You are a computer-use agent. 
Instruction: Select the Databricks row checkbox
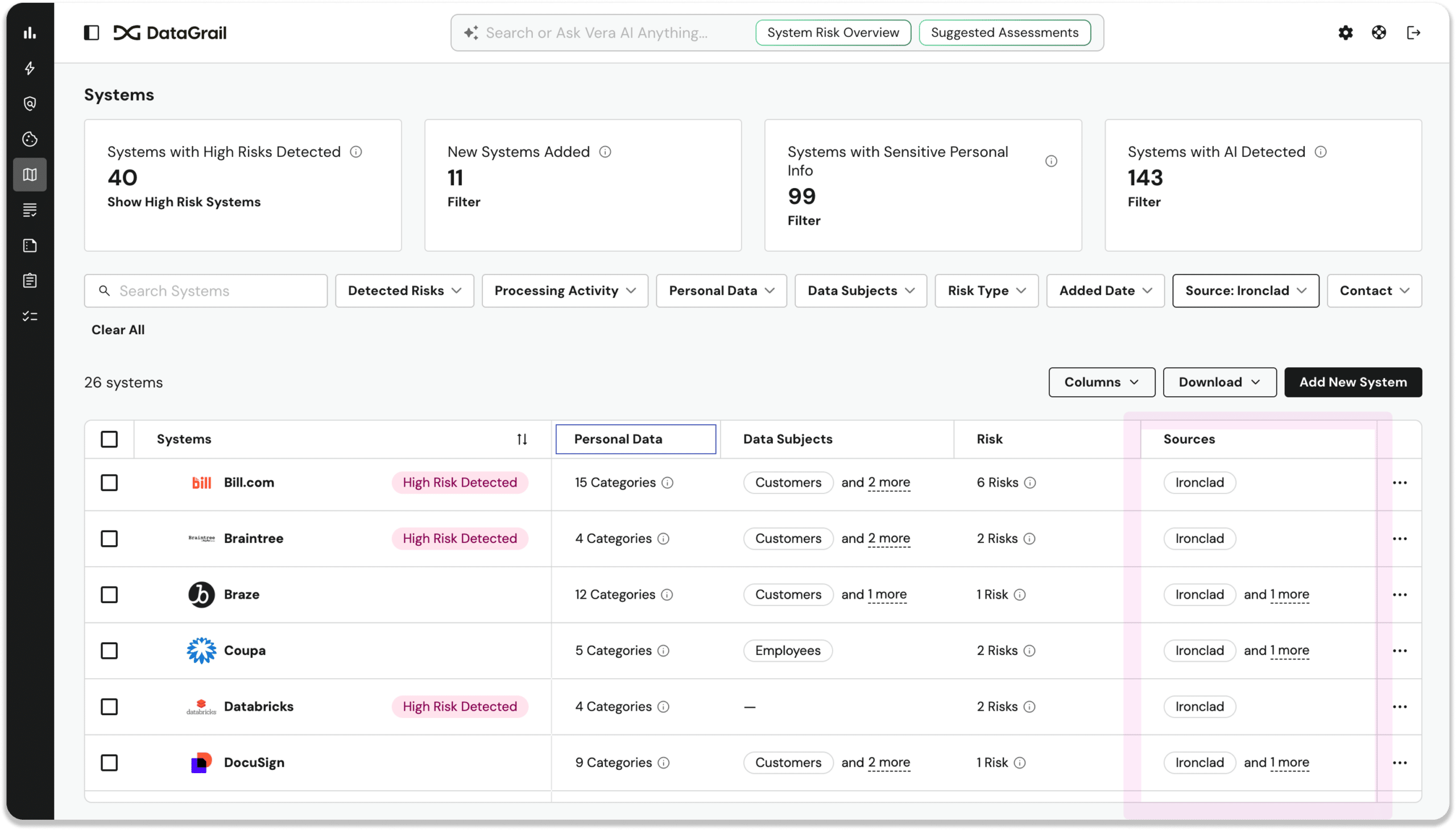(x=109, y=707)
